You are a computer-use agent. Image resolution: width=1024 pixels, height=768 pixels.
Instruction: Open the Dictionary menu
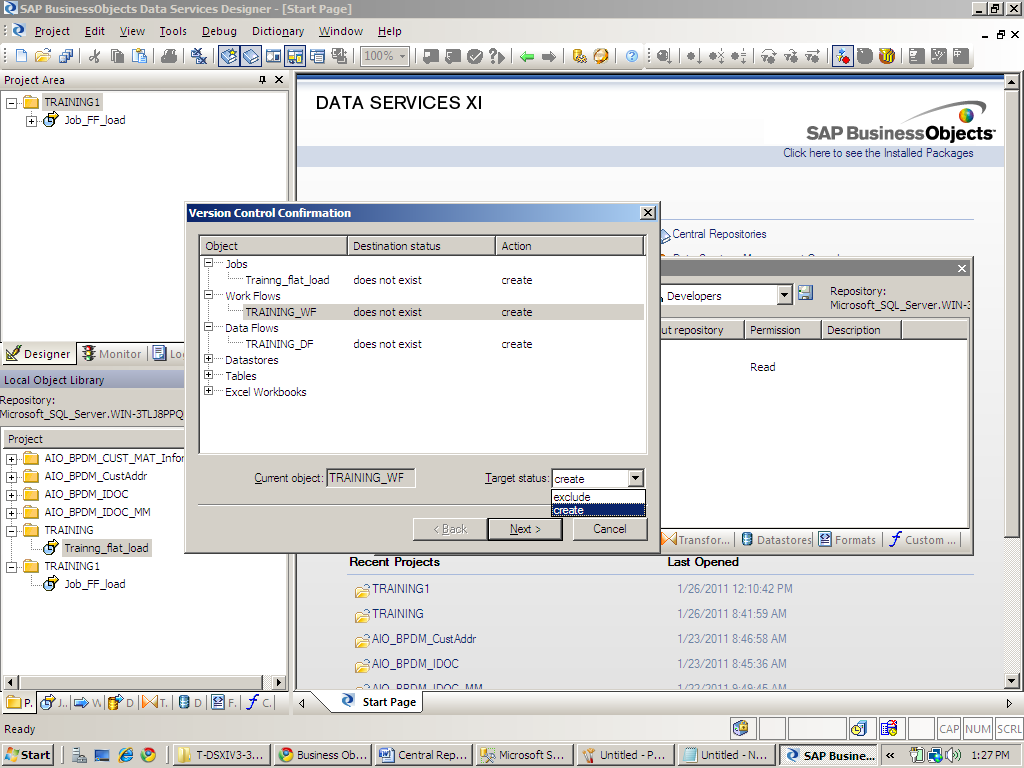pos(278,31)
